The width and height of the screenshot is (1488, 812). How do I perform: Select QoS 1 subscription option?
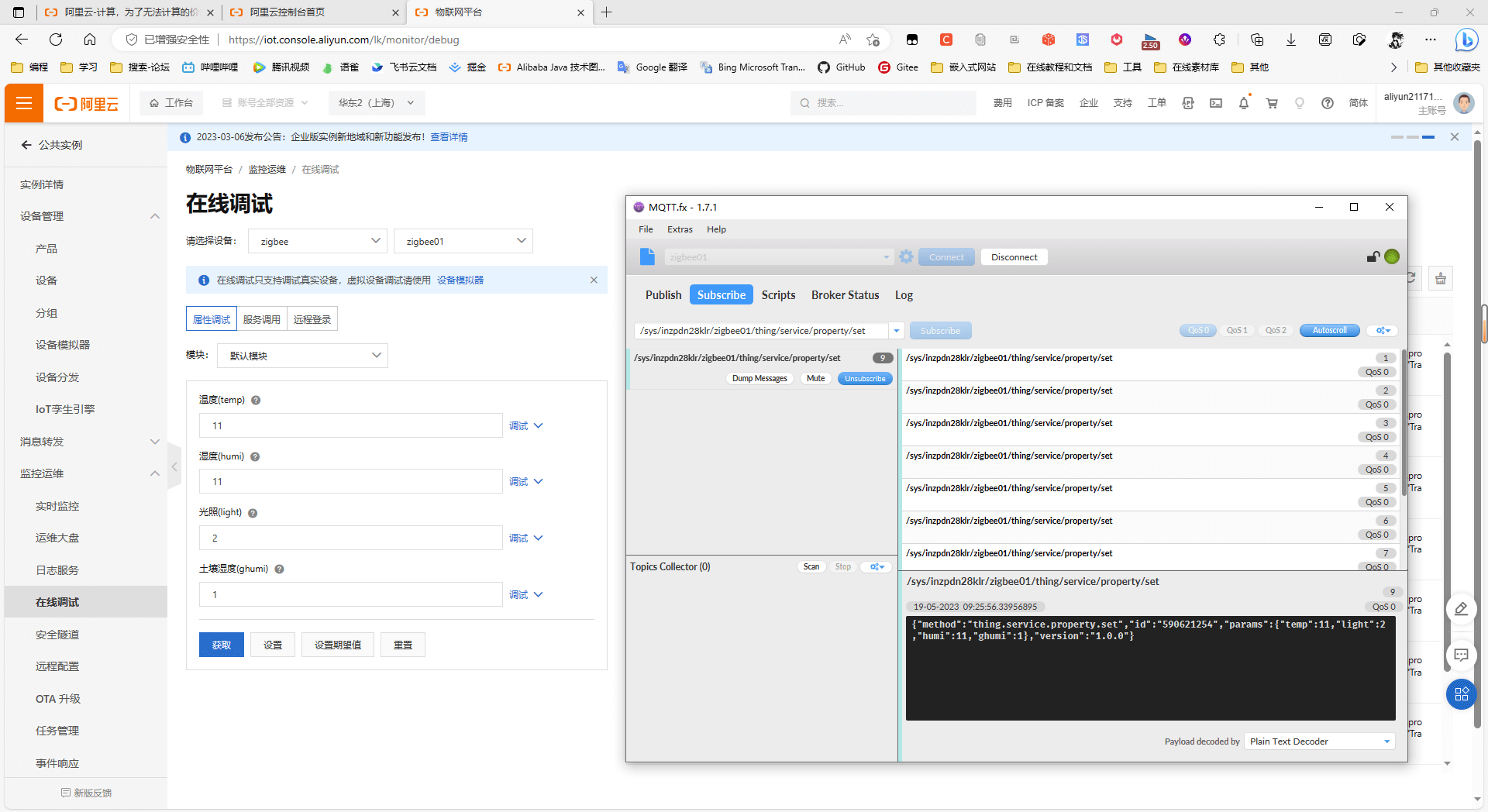click(1237, 331)
